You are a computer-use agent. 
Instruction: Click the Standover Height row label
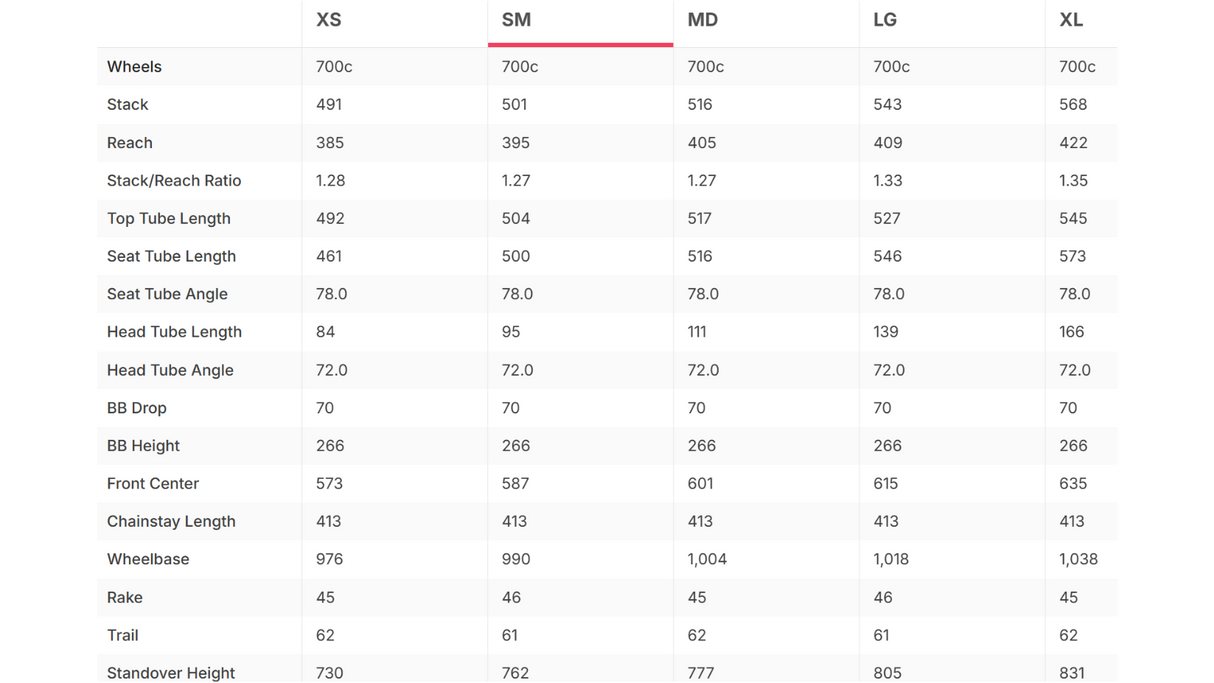click(x=171, y=673)
